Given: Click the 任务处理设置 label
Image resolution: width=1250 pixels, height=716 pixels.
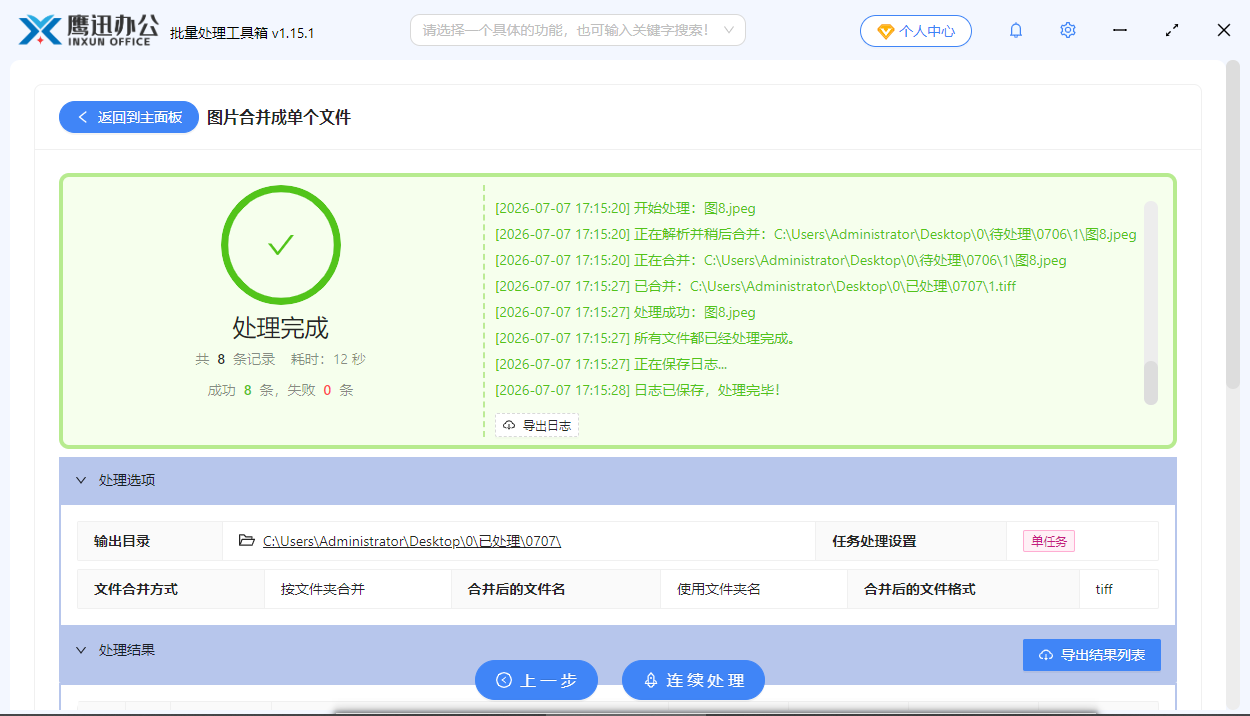Looking at the screenshot, I should 874,541.
